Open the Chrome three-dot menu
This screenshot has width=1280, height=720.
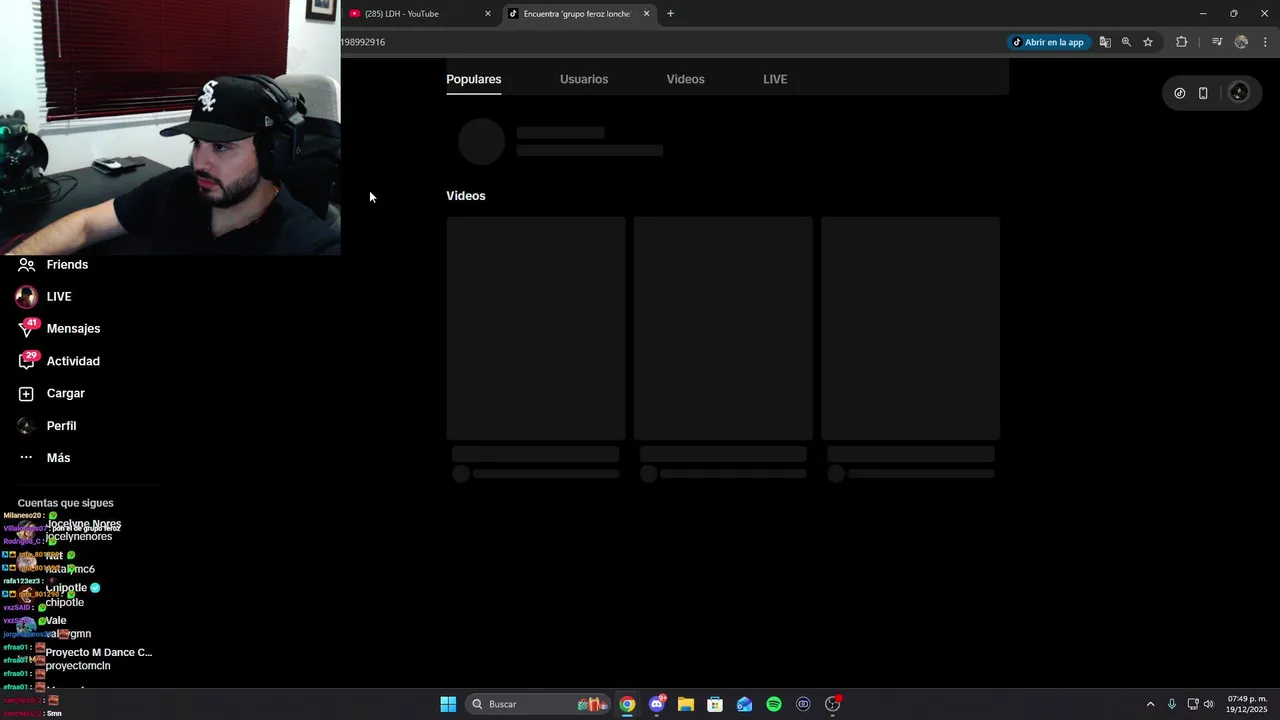(x=1265, y=42)
